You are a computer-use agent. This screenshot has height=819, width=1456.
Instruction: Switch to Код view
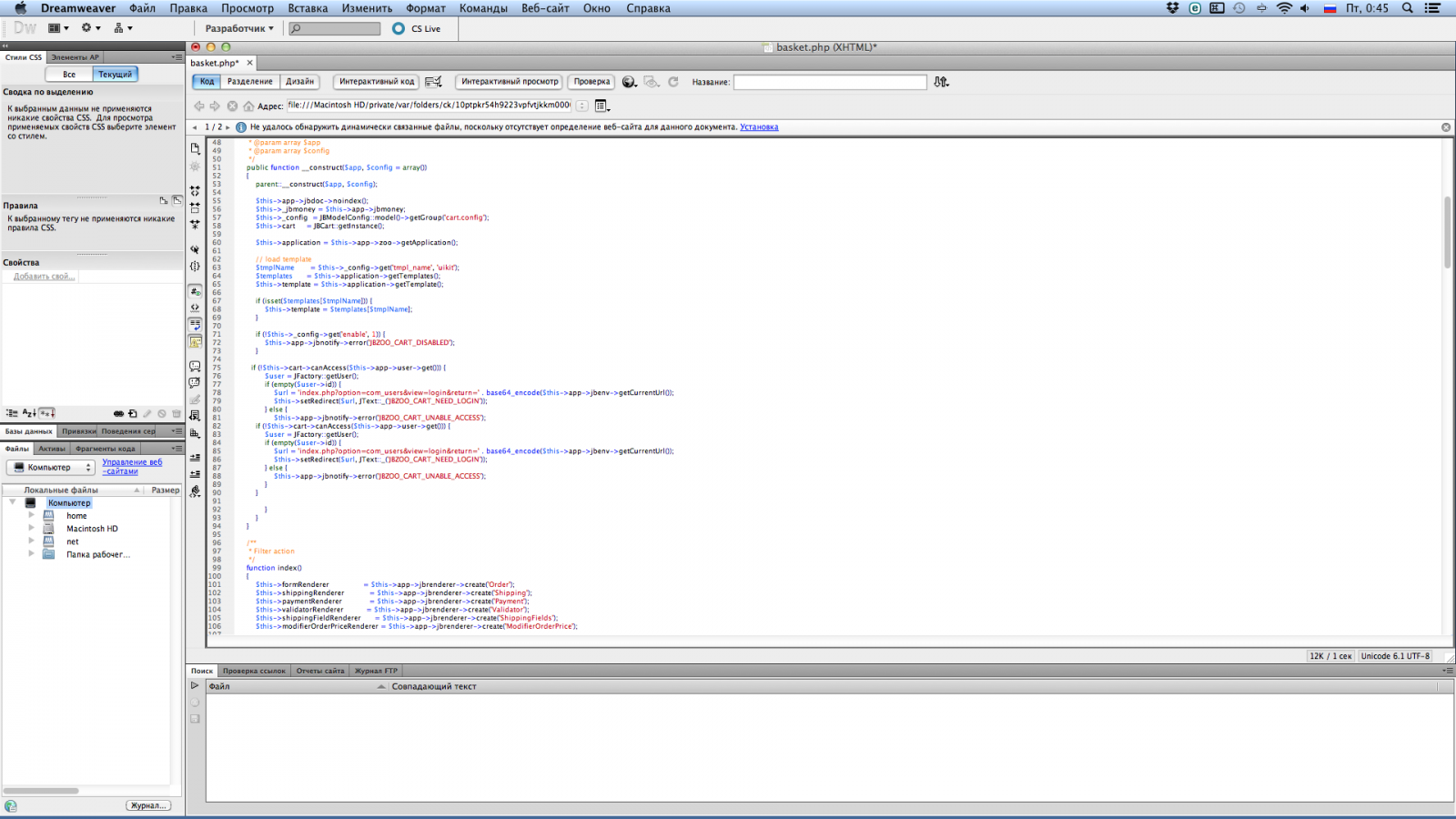(207, 82)
